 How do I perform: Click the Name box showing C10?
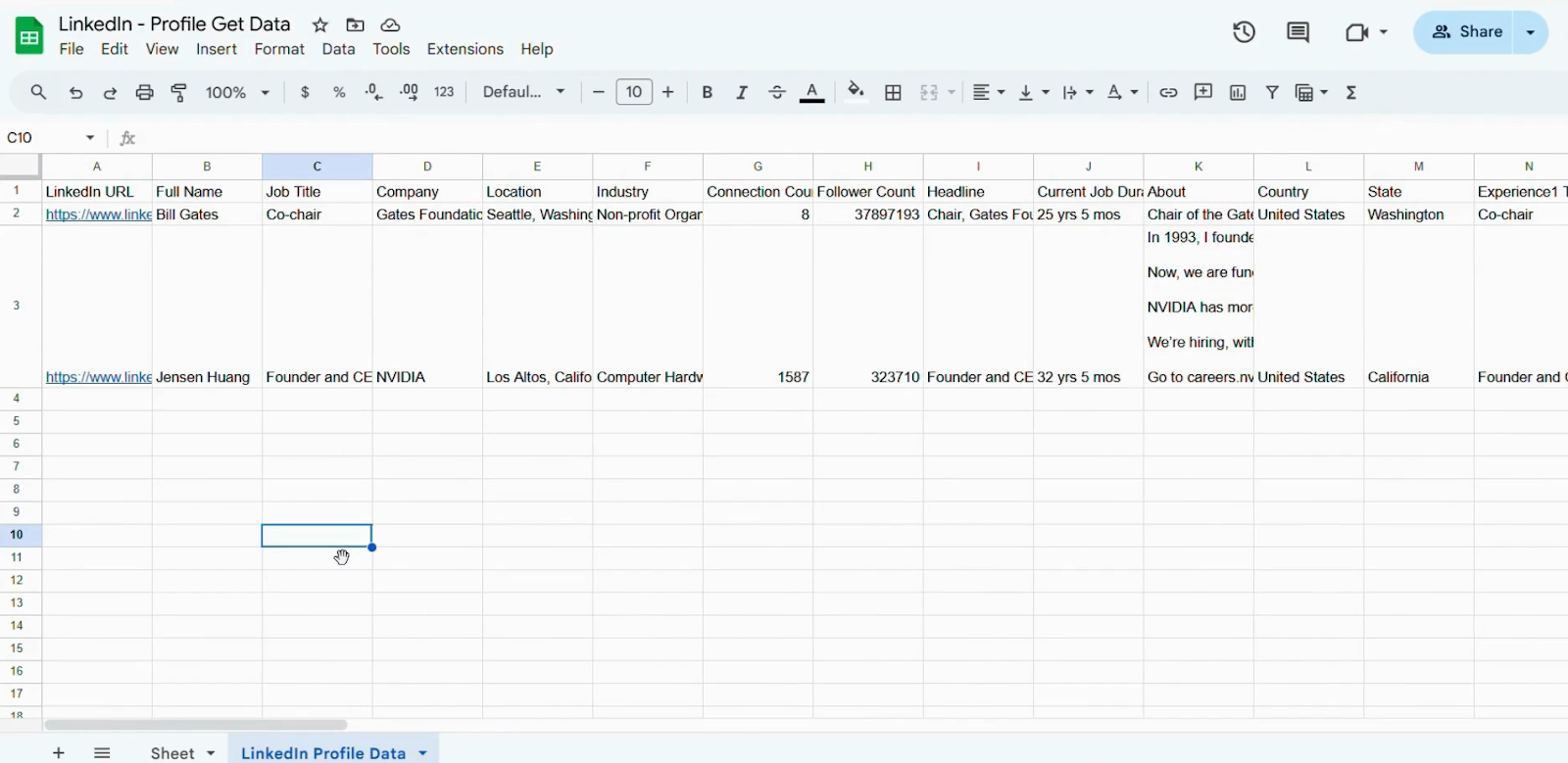click(x=51, y=138)
